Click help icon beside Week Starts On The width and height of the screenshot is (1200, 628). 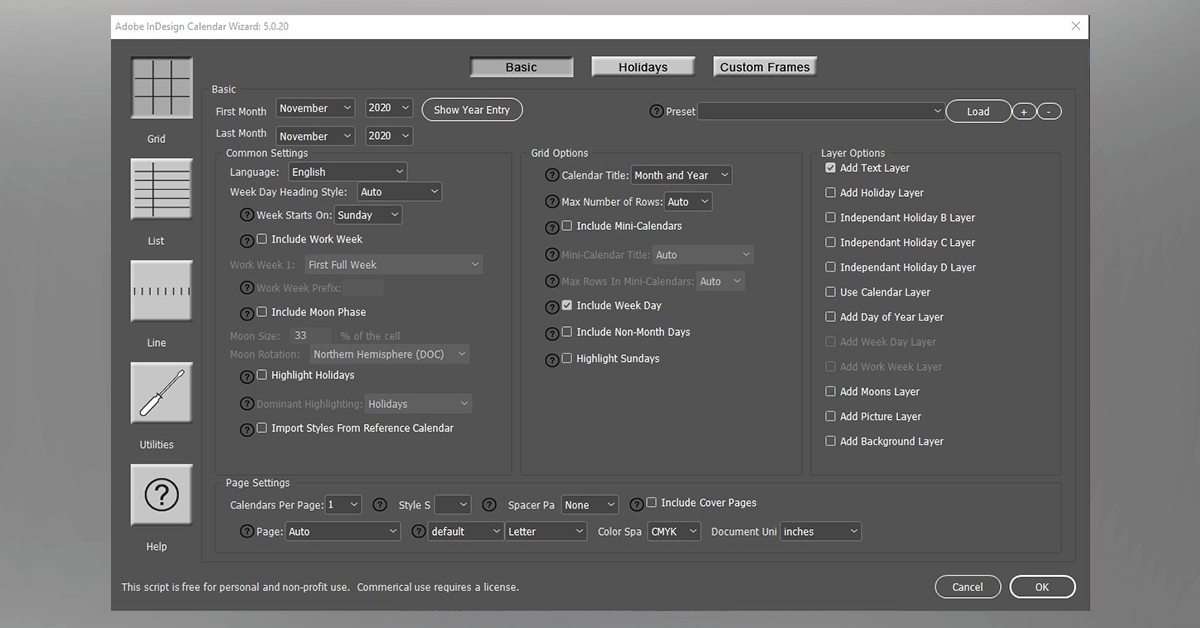[x=247, y=215]
